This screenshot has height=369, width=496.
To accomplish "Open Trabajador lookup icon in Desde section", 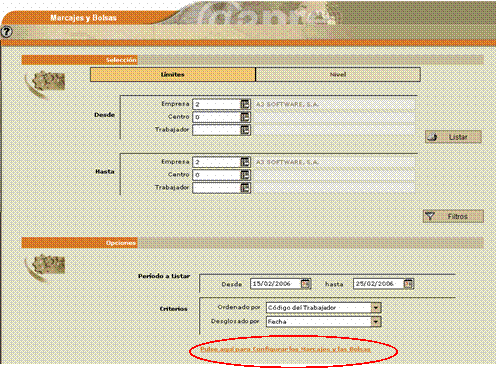I will pyautogui.click(x=245, y=130).
